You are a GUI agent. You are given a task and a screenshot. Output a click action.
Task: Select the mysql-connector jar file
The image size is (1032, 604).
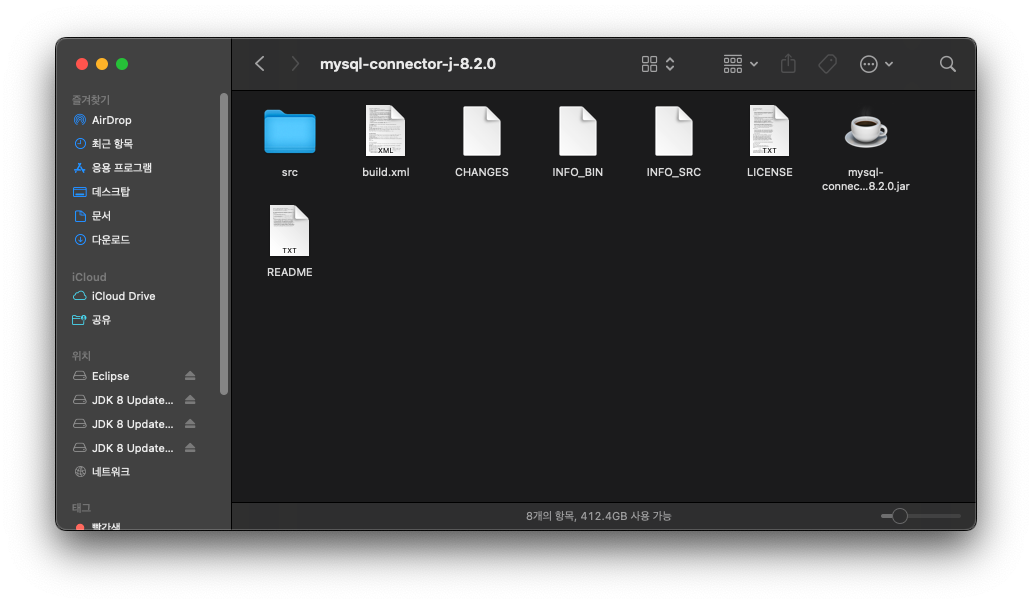tap(865, 130)
